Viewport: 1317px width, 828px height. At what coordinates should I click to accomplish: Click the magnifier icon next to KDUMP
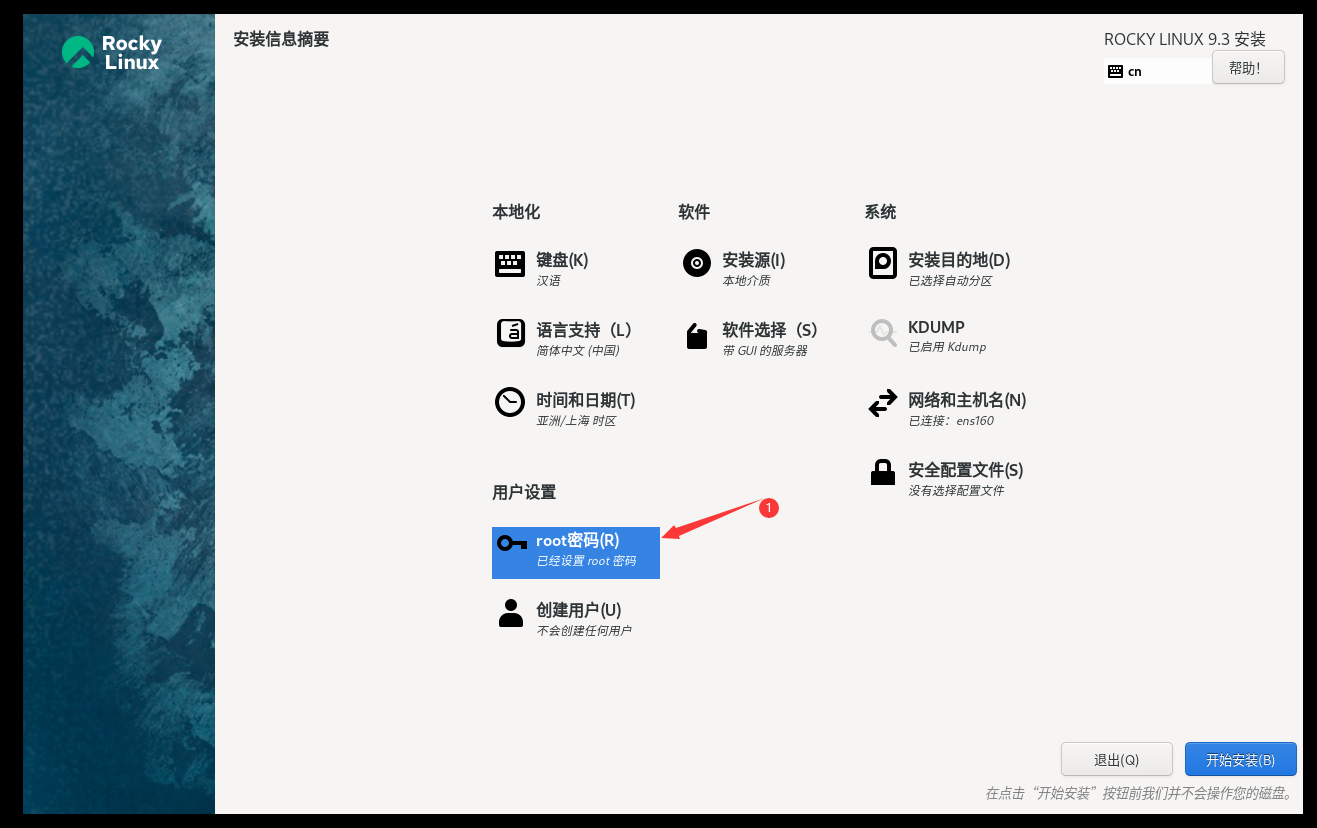pos(883,333)
